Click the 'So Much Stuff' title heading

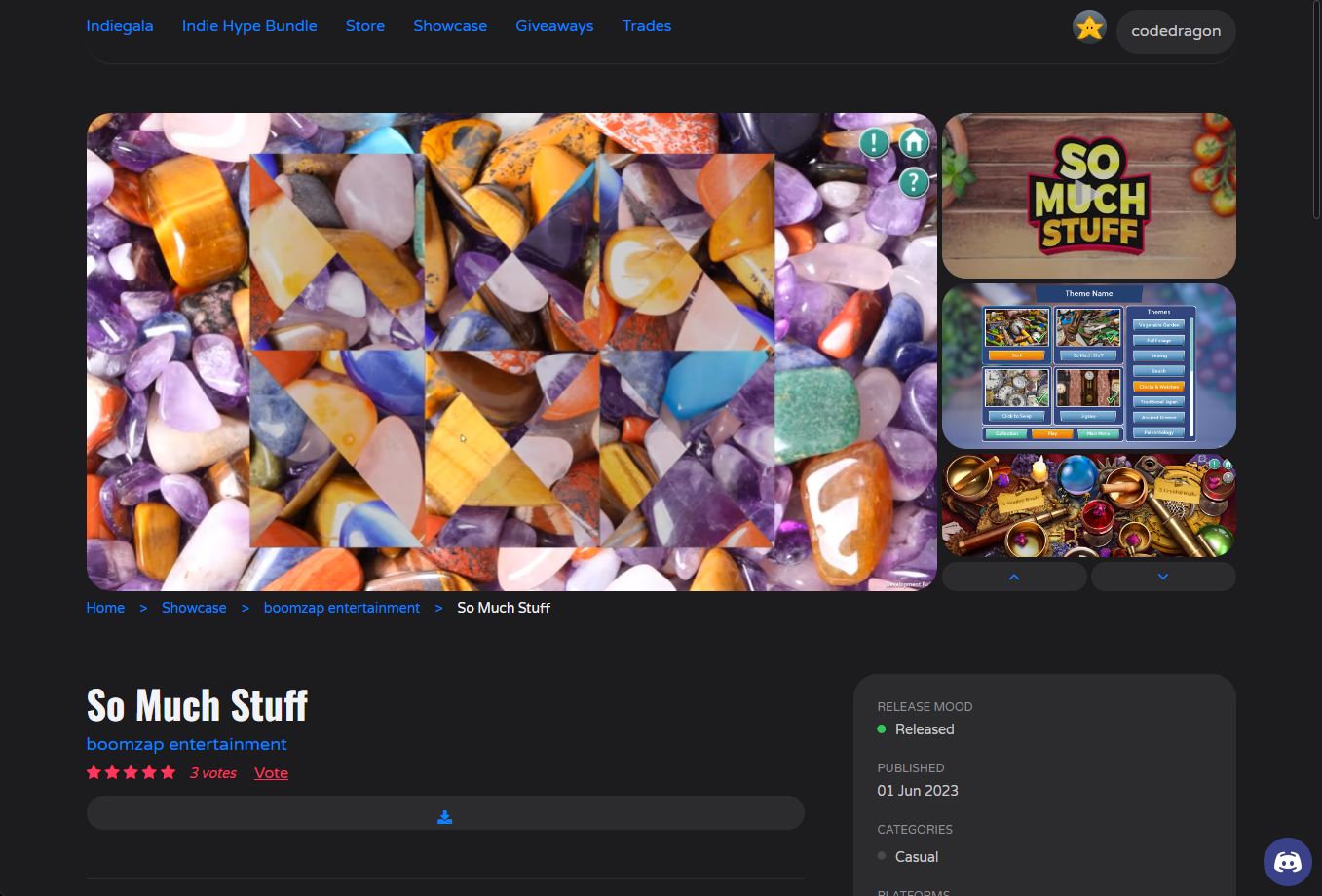tap(197, 705)
